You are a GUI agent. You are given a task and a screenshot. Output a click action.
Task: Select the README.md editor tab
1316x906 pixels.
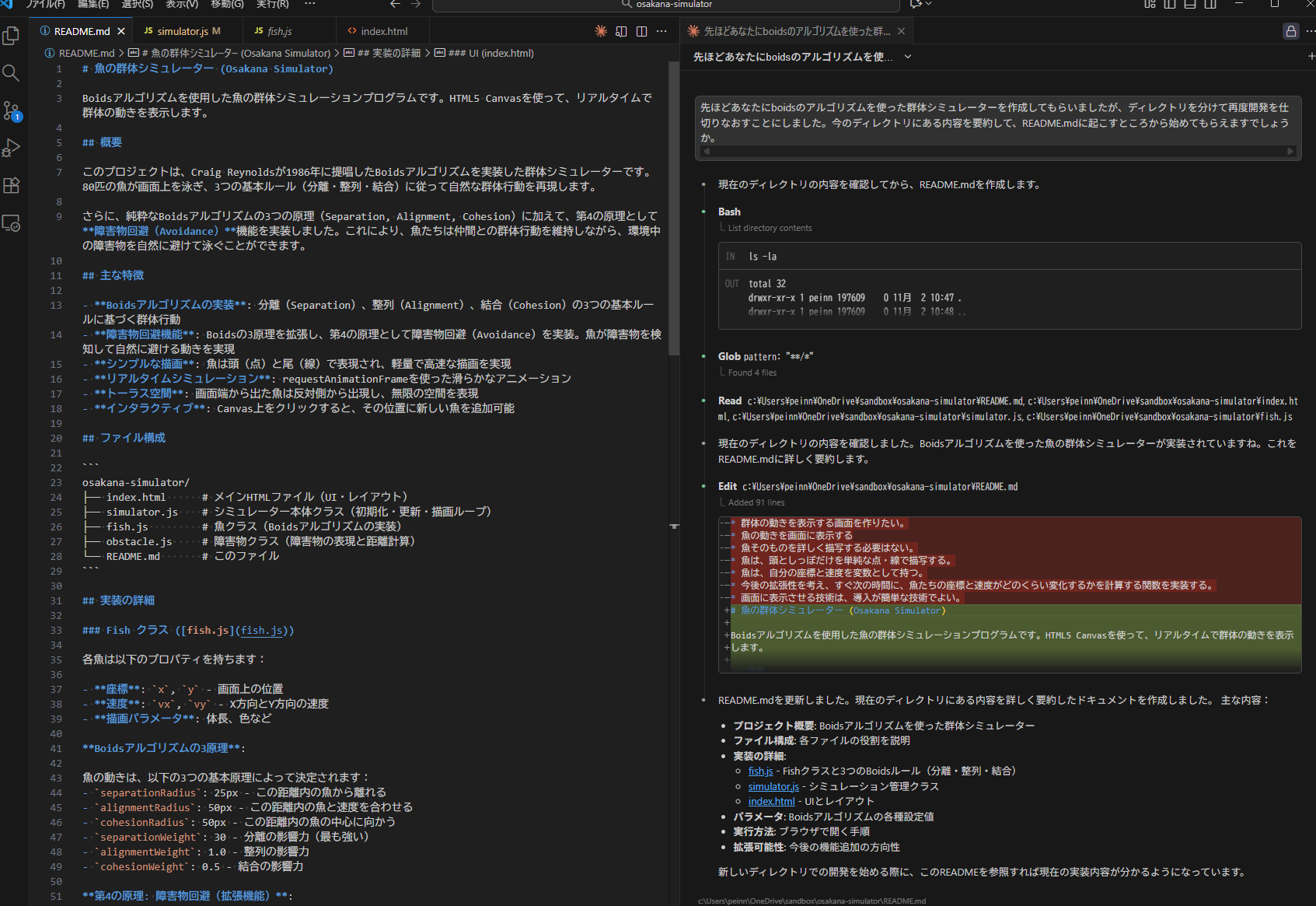click(82, 31)
